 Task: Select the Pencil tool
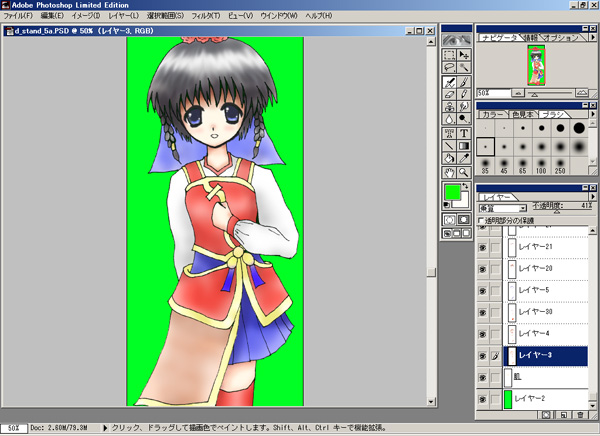point(464,94)
